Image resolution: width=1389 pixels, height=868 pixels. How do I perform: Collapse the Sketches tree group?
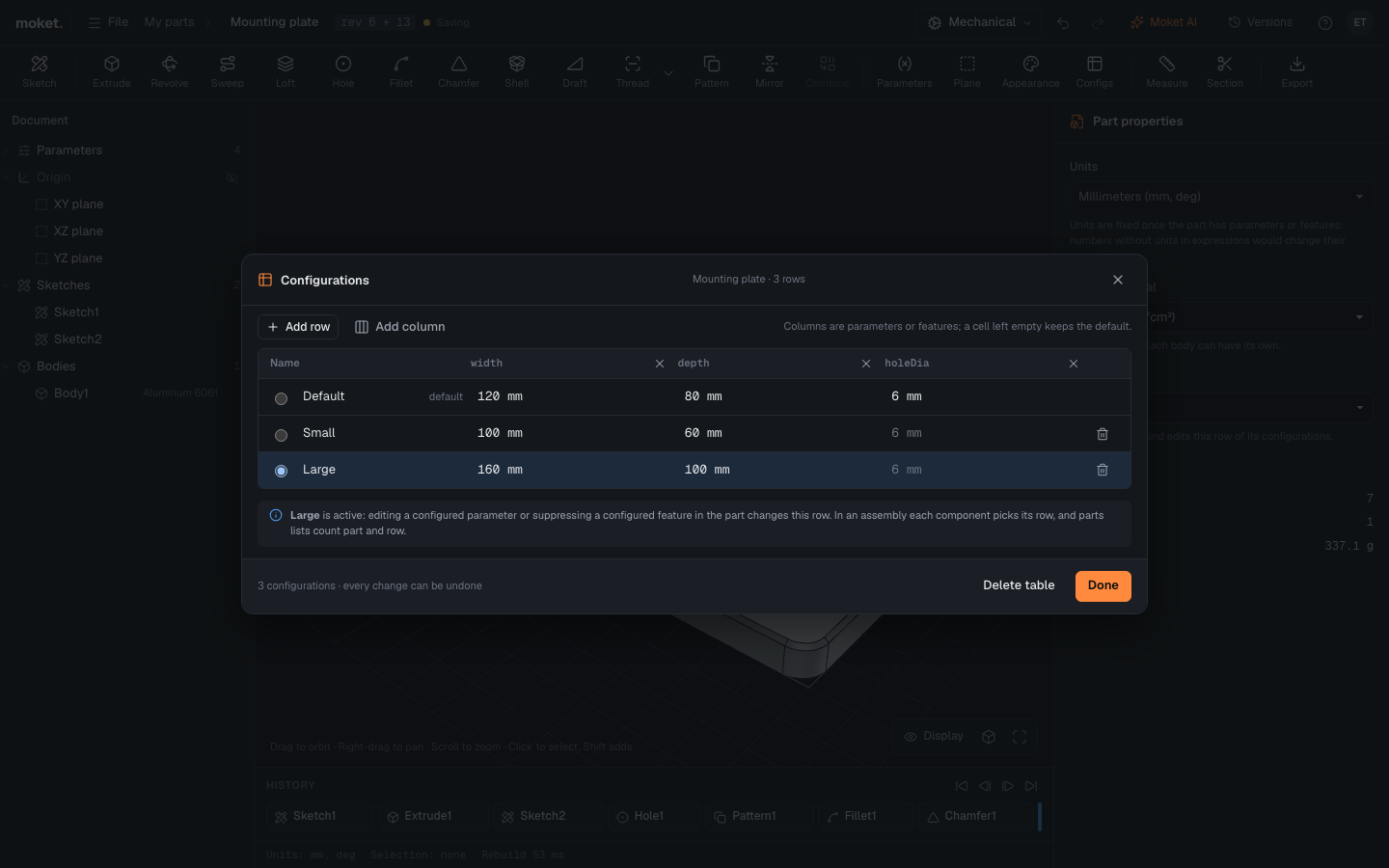point(8,285)
